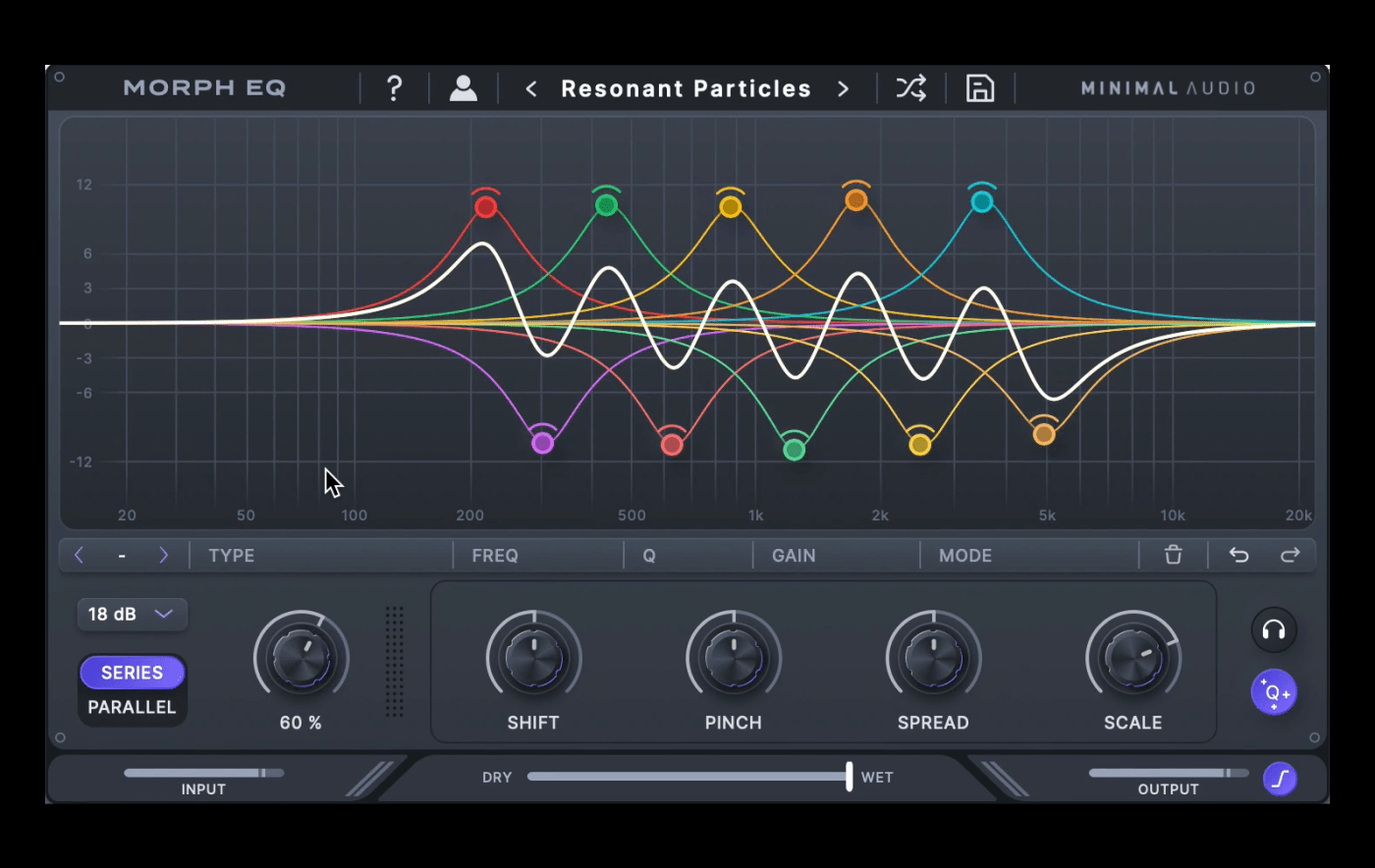
Task: Go to previous preset with left chevron
Action: [x=530, y=89]
